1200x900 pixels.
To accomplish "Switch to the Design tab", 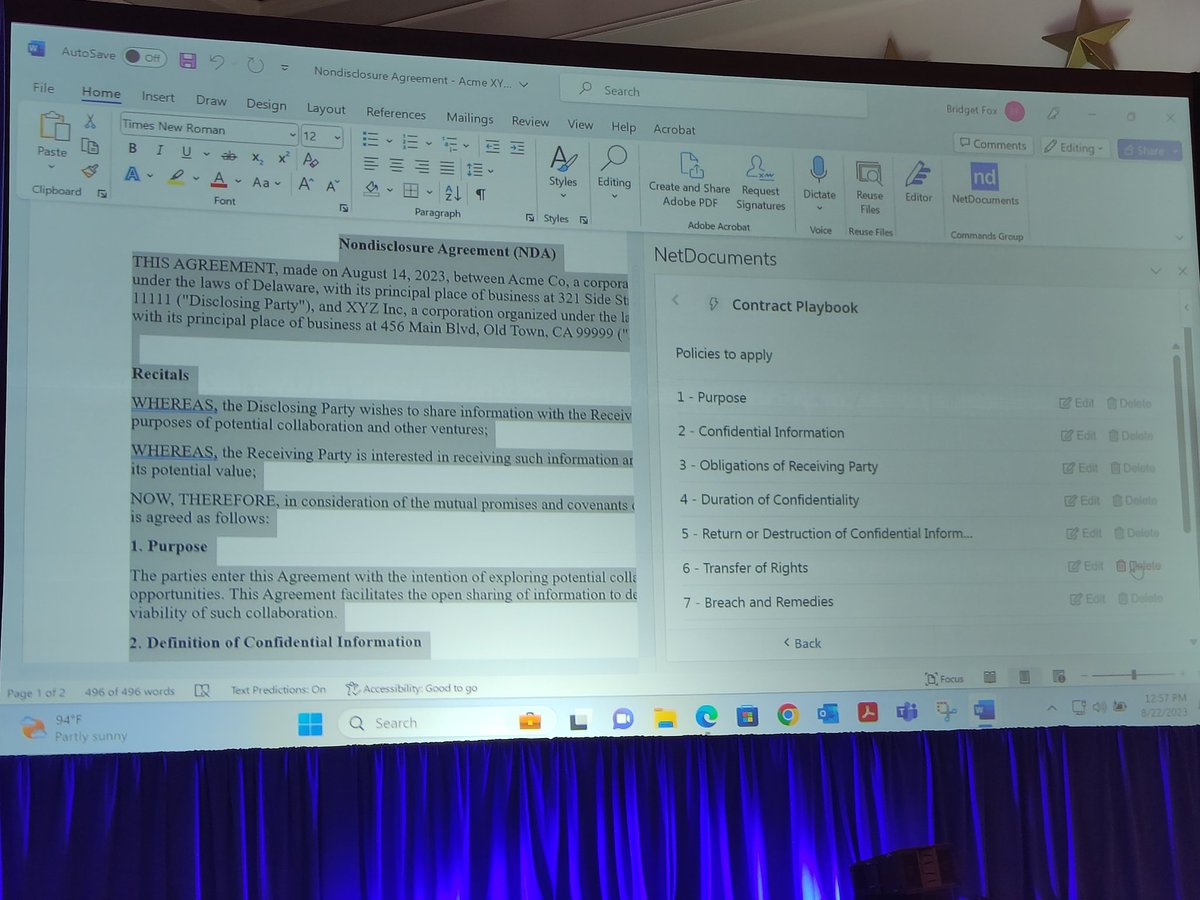I will (266, 104).
